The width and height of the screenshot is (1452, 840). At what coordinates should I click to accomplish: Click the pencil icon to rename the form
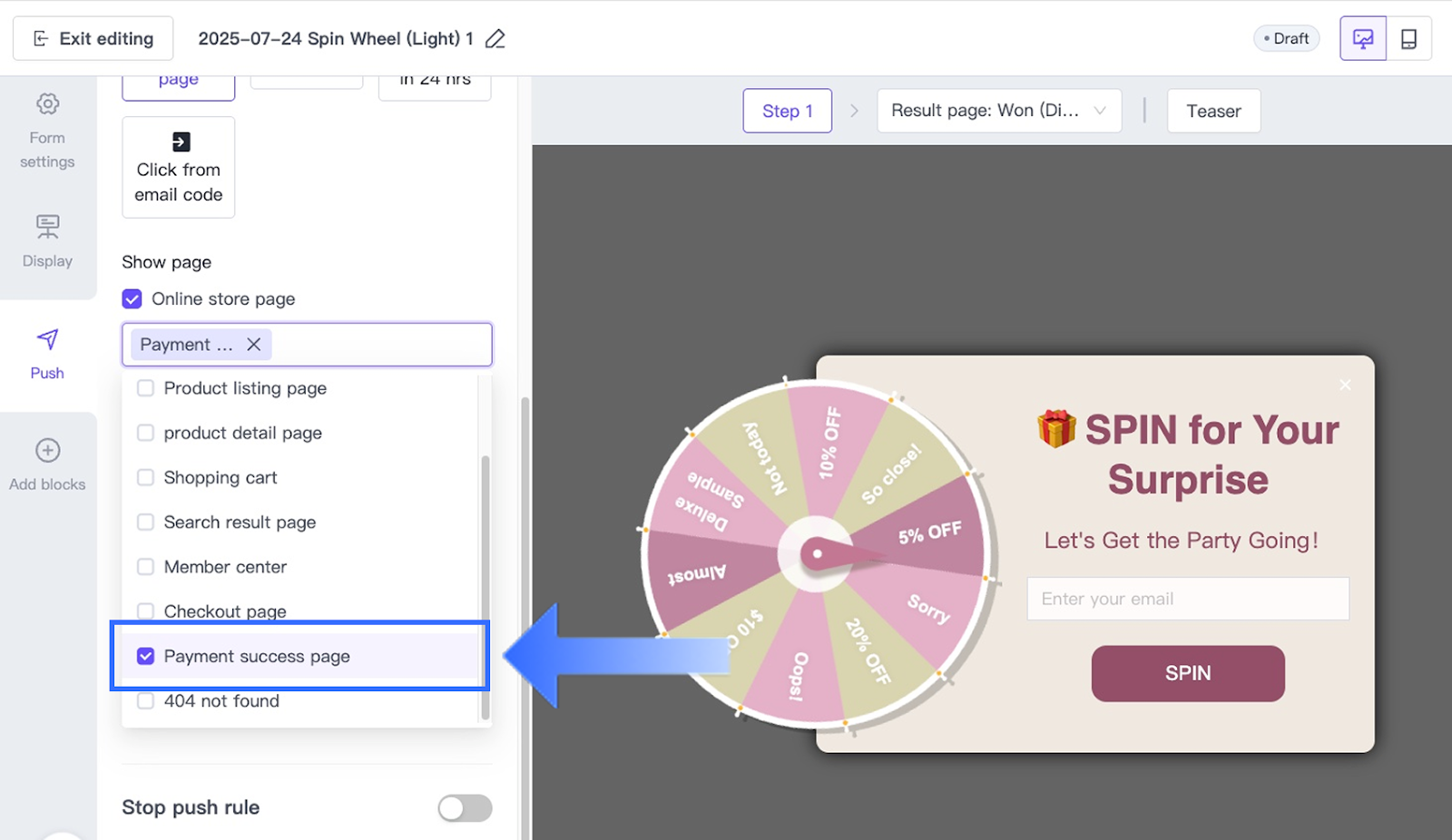(495, 39)
